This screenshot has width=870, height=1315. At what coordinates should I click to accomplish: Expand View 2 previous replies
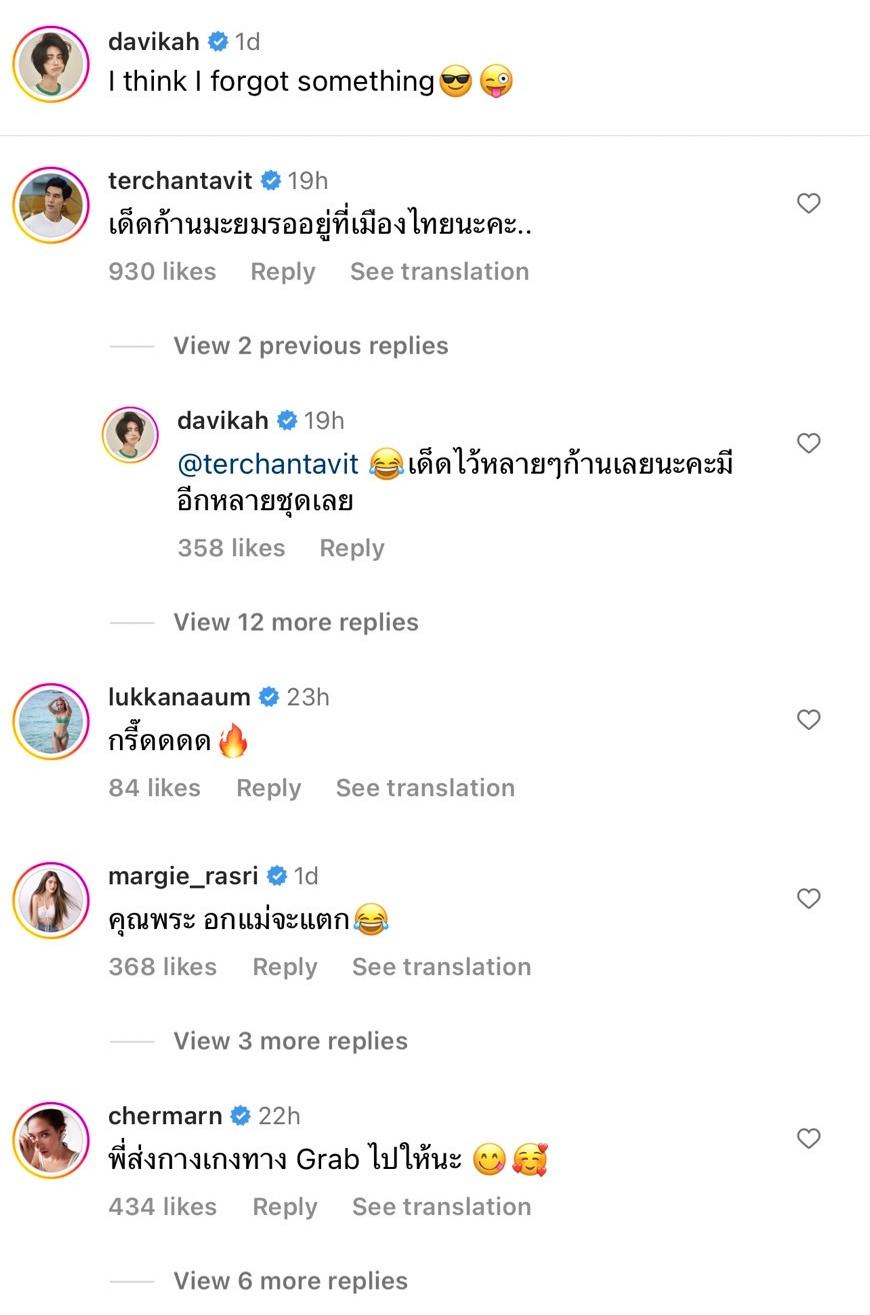[x=310, y=346]
